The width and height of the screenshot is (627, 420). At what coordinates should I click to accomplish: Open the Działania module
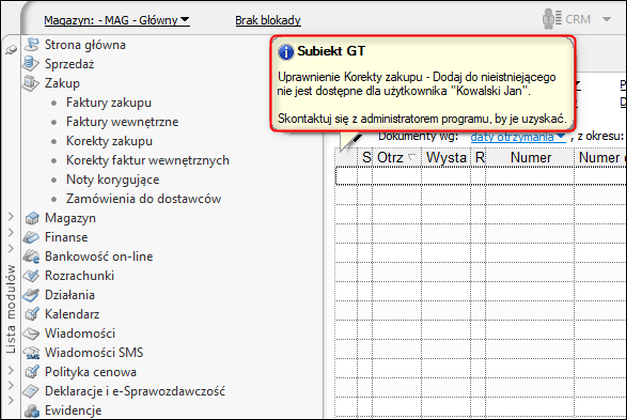[x=70, y=295]
